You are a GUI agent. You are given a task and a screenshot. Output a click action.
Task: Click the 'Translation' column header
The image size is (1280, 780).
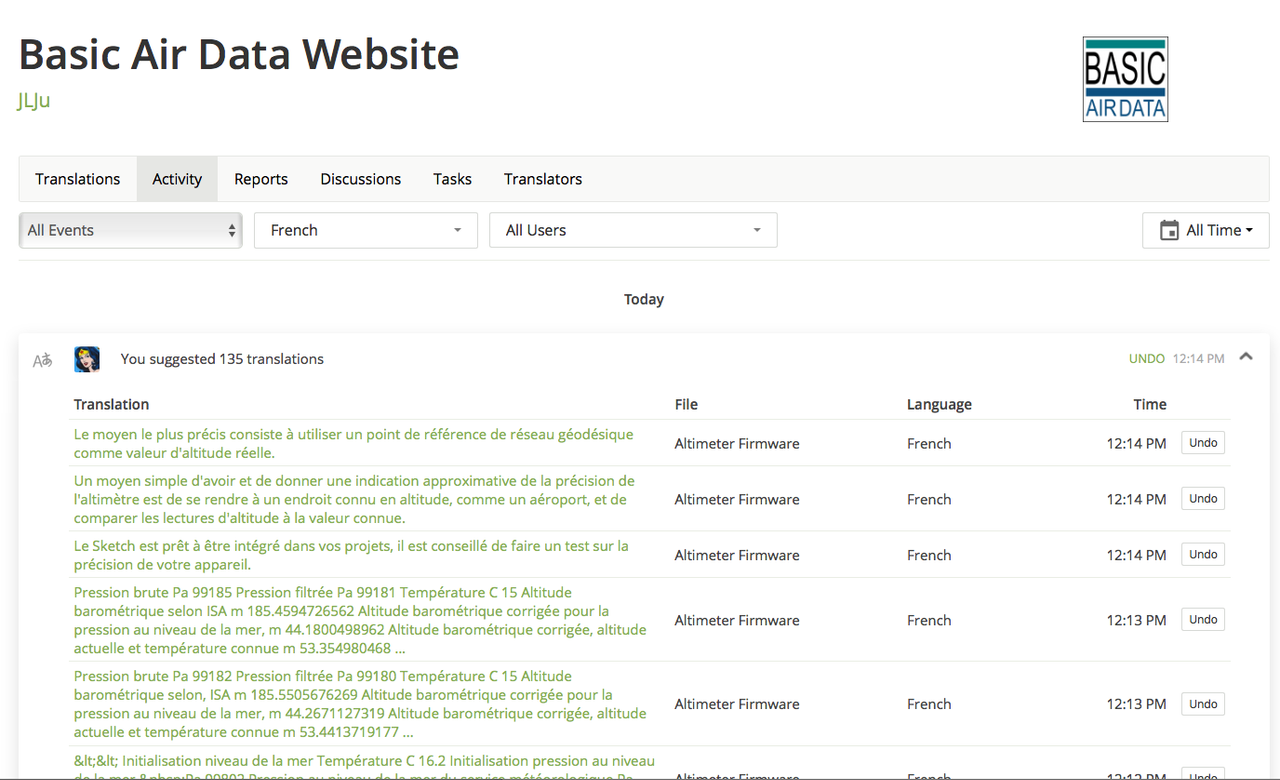click(x=111, y=404)
